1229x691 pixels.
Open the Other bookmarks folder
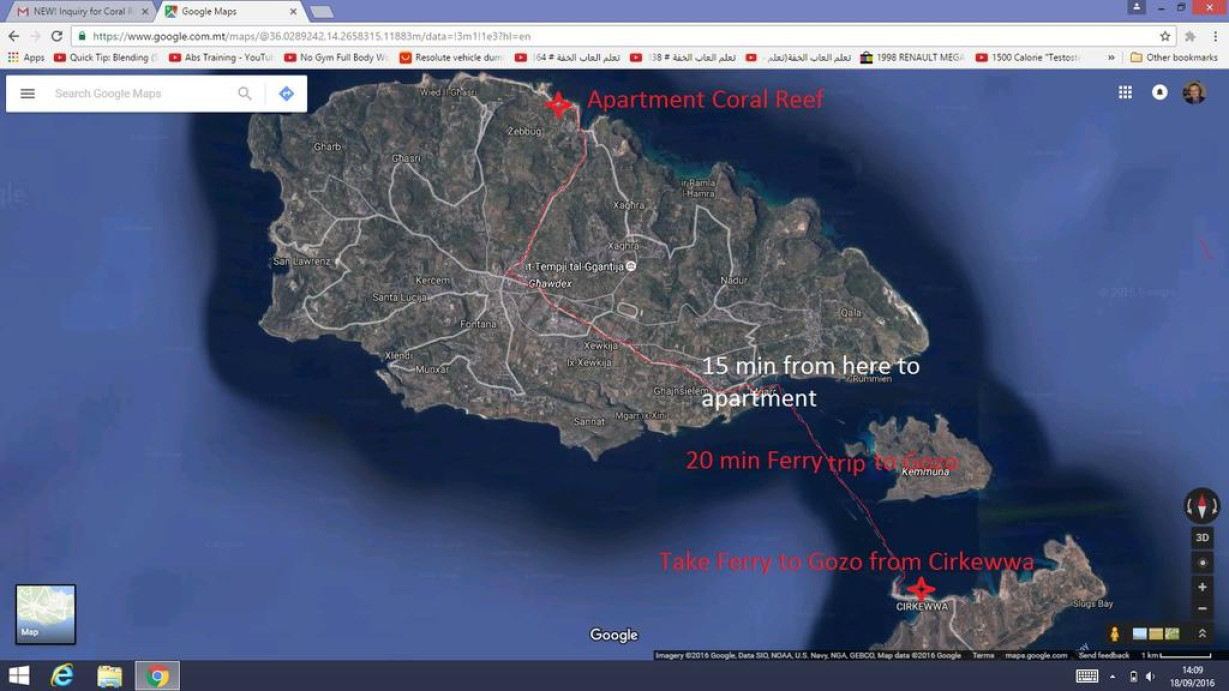pyautogui.click(x=1174, y=57)
